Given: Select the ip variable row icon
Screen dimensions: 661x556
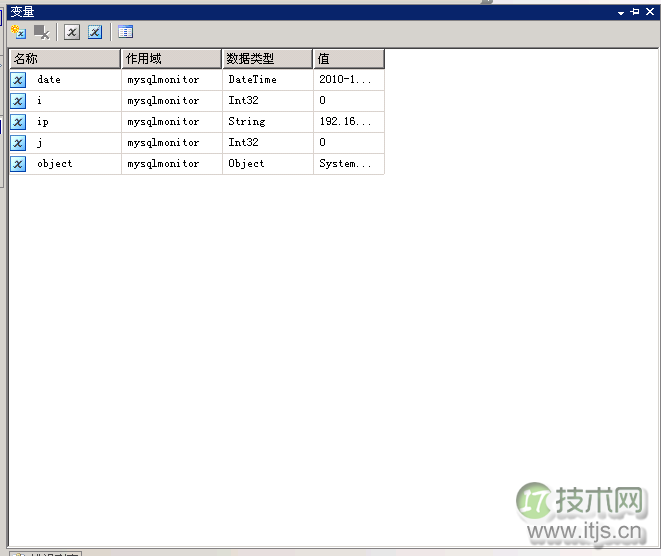Looking at the screenshot, I should (18, 122).
